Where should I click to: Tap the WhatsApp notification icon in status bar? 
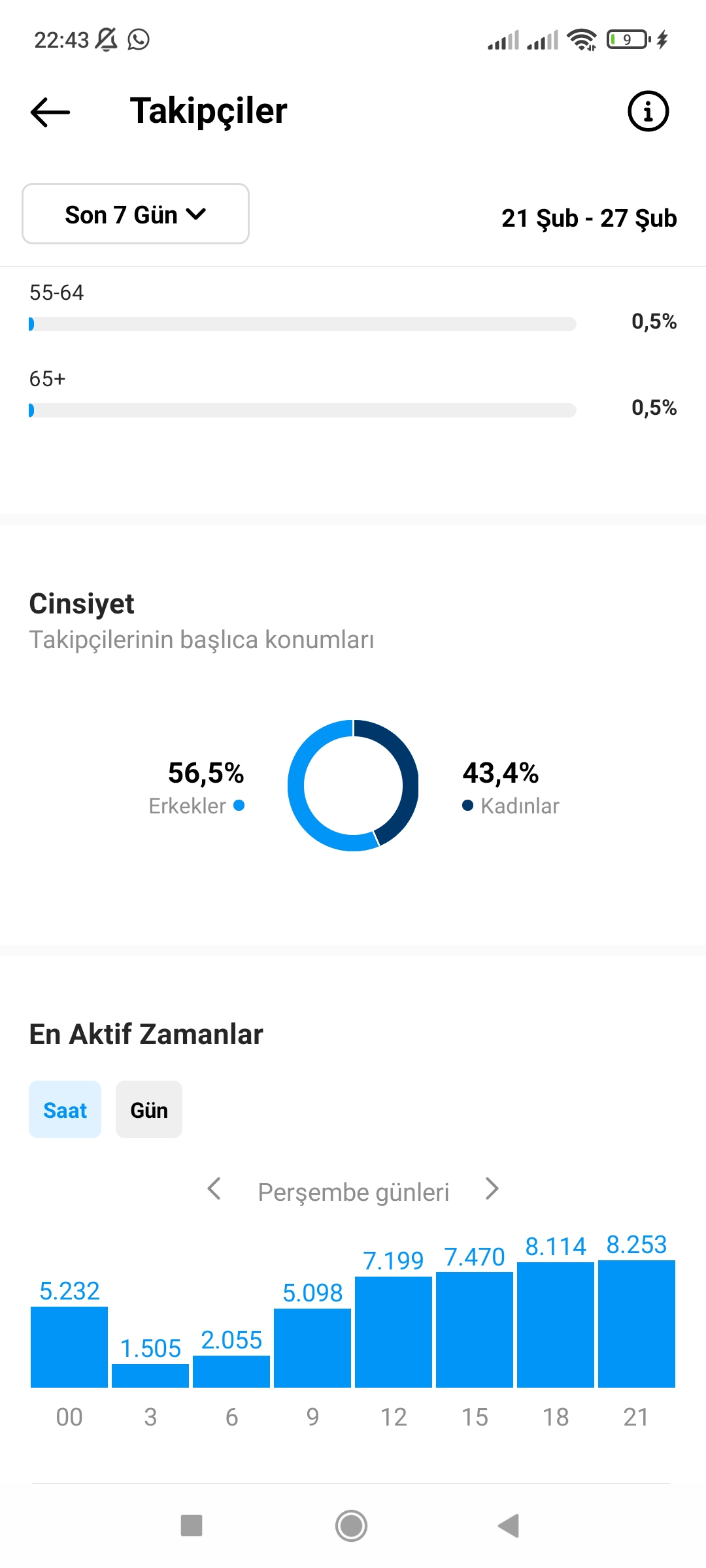coord(139,39)
